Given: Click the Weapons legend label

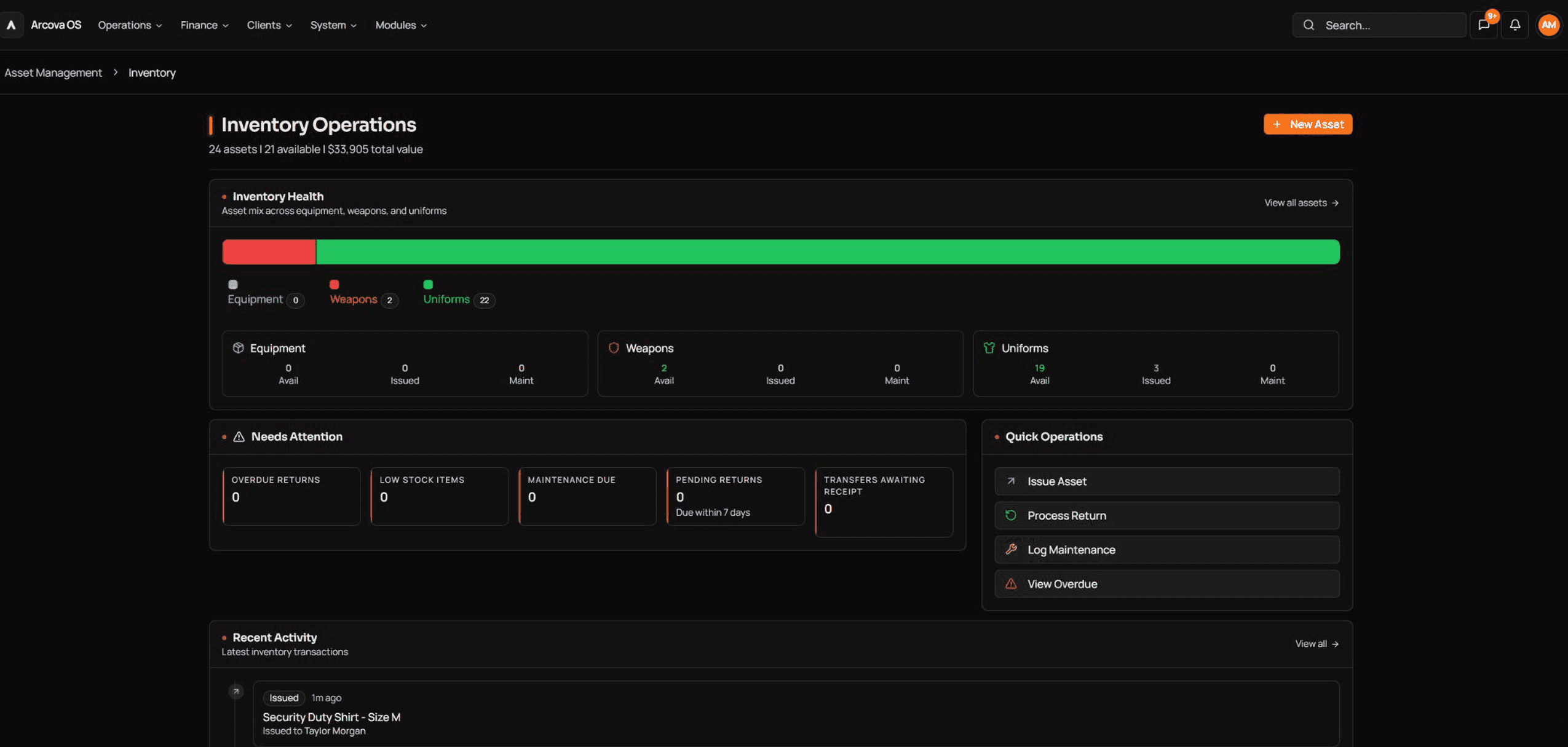Looking at the screenshot, I should tap(354, 299).
